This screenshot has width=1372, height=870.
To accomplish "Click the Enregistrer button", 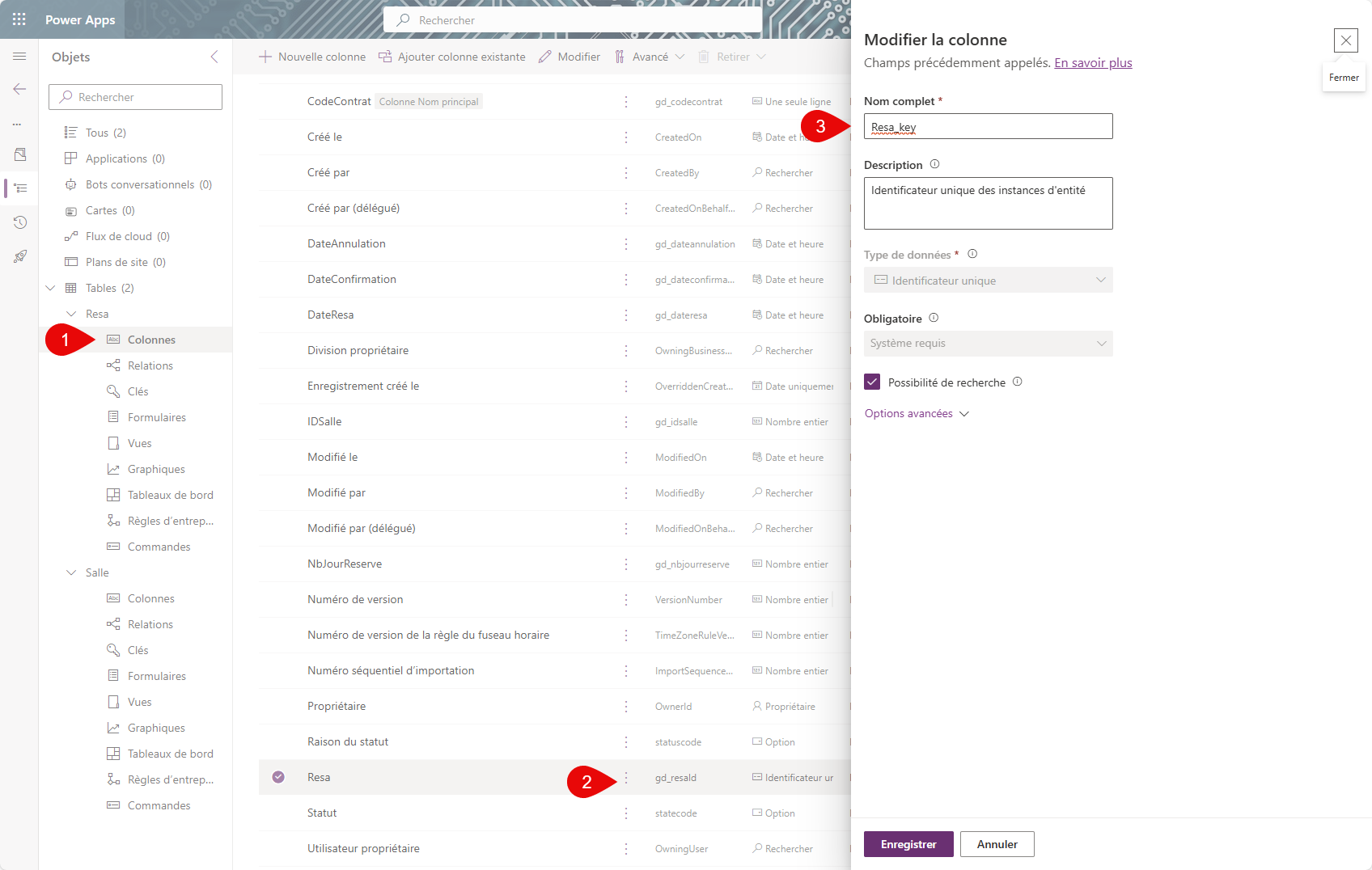I will click(x=908, y=844).
